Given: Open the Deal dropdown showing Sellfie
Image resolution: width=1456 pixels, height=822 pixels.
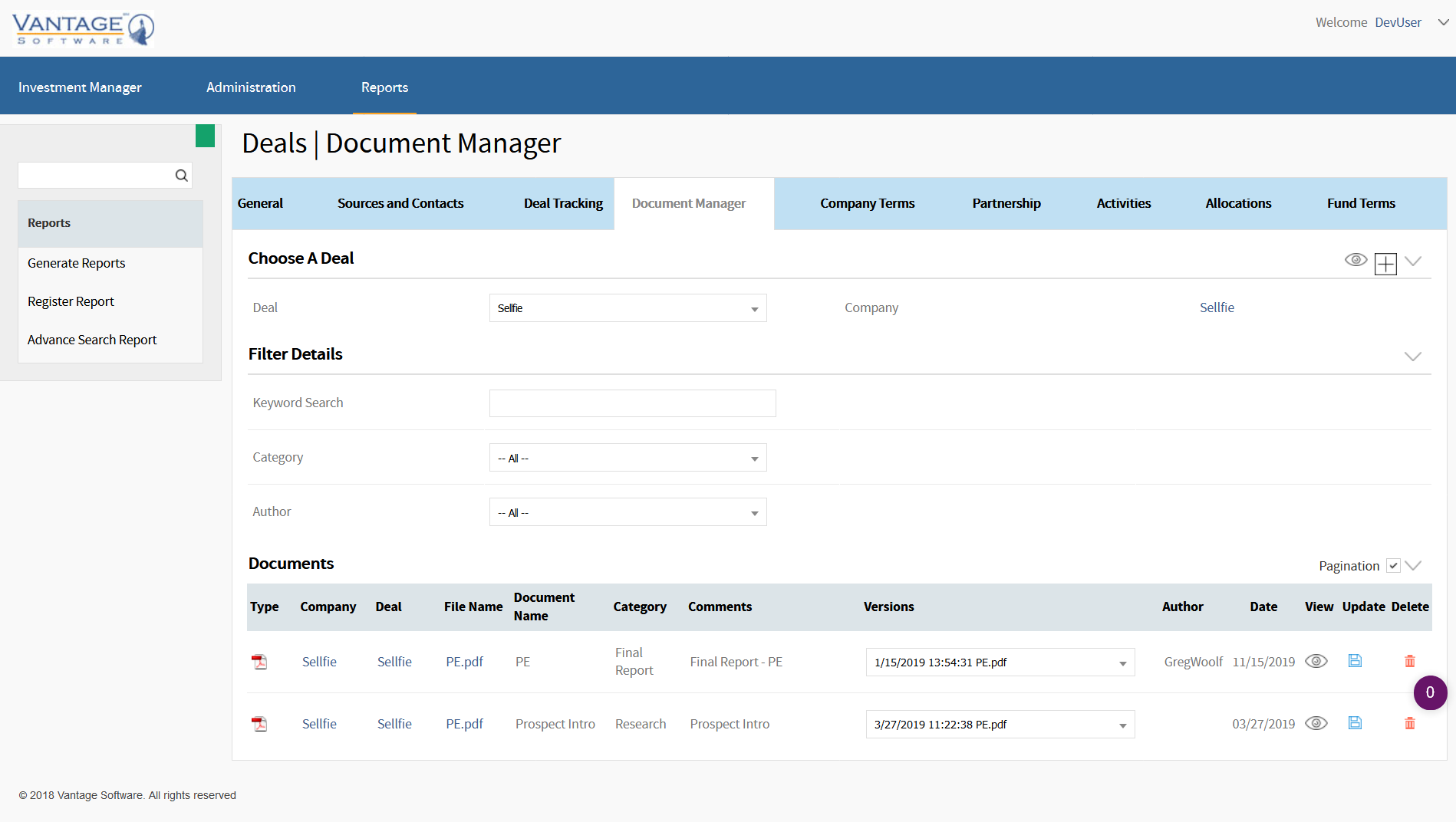Looking at the screenshot, I should point(628,308).
